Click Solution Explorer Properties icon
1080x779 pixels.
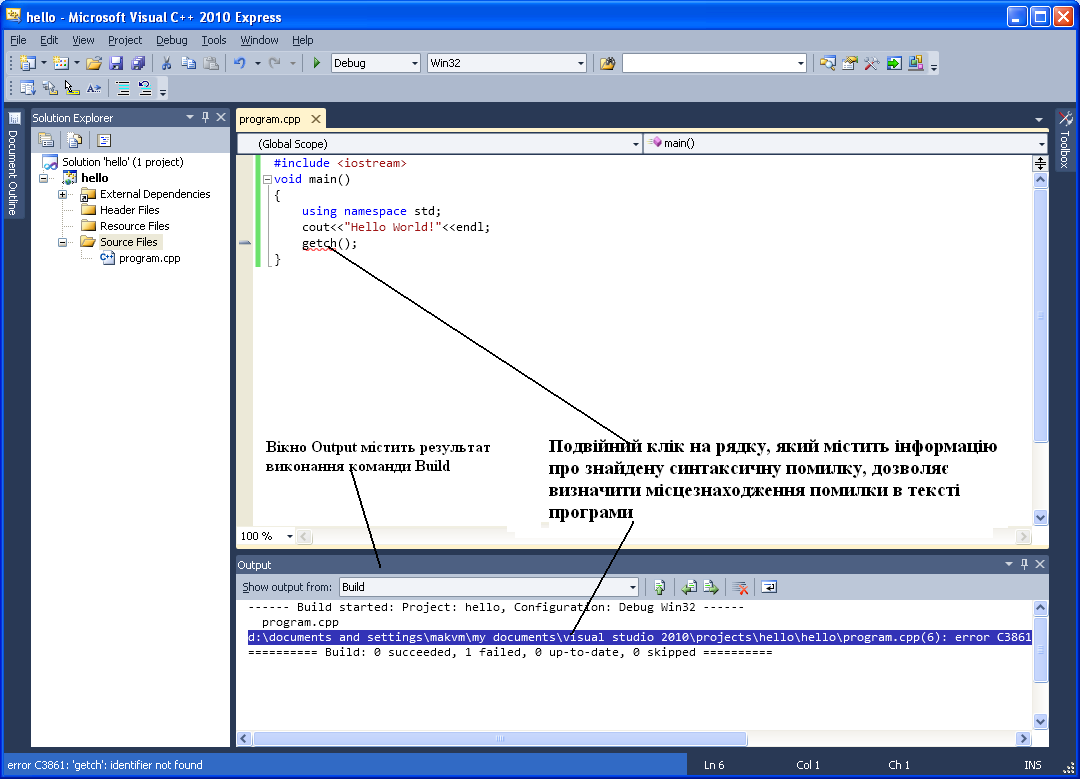pyautogui.click(x=46, y=141)
